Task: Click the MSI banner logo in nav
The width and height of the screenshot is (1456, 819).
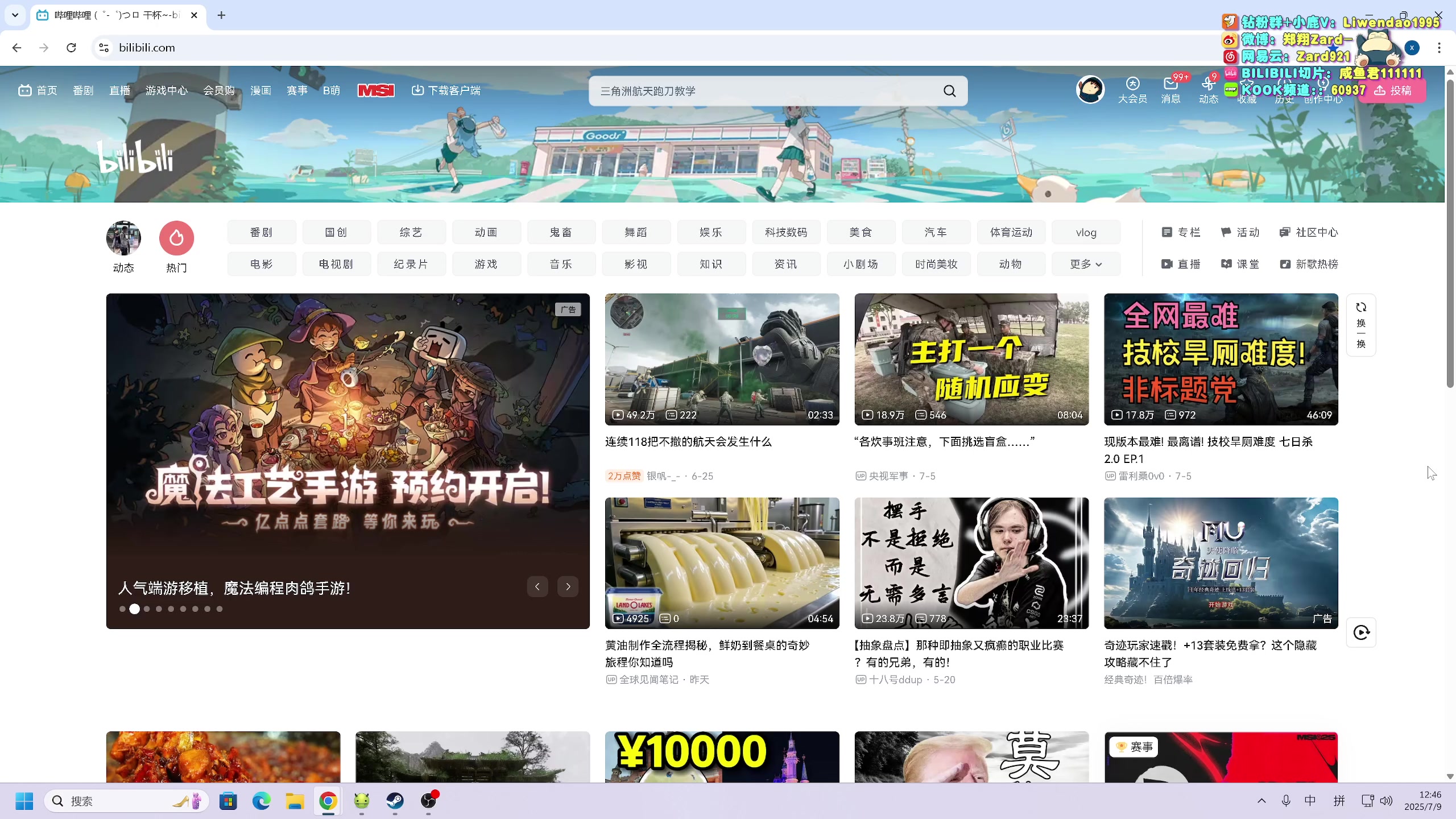Action: tap(375, 90)
